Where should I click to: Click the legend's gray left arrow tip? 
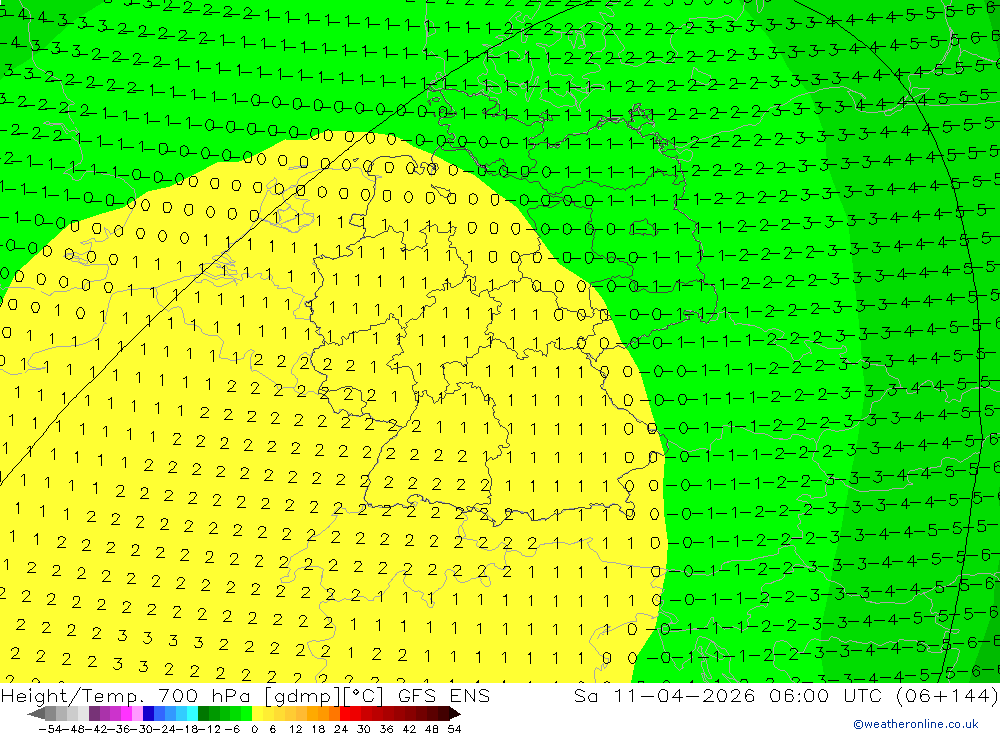click(x=36, y=714)
